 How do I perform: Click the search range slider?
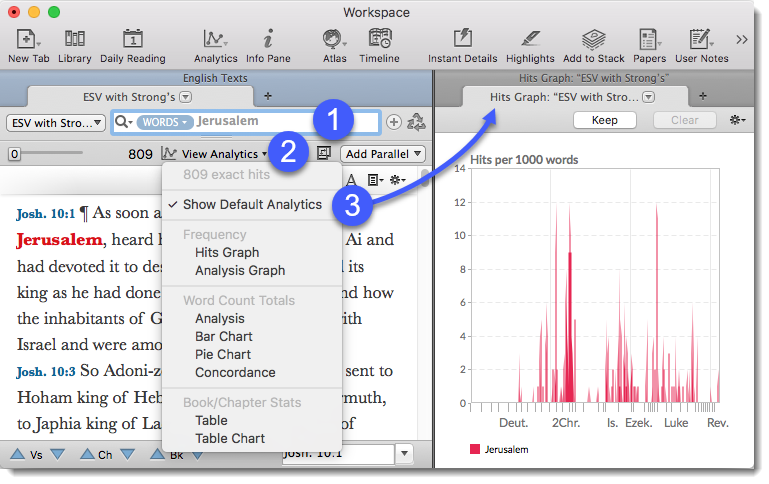pyautogui.click(x=48, y=154)
